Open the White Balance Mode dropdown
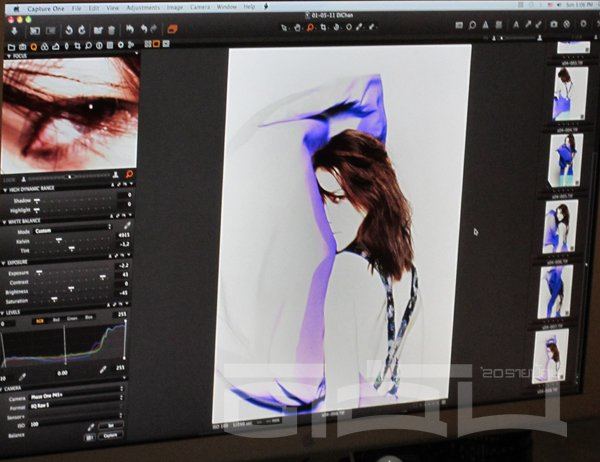 click(73, 229)
